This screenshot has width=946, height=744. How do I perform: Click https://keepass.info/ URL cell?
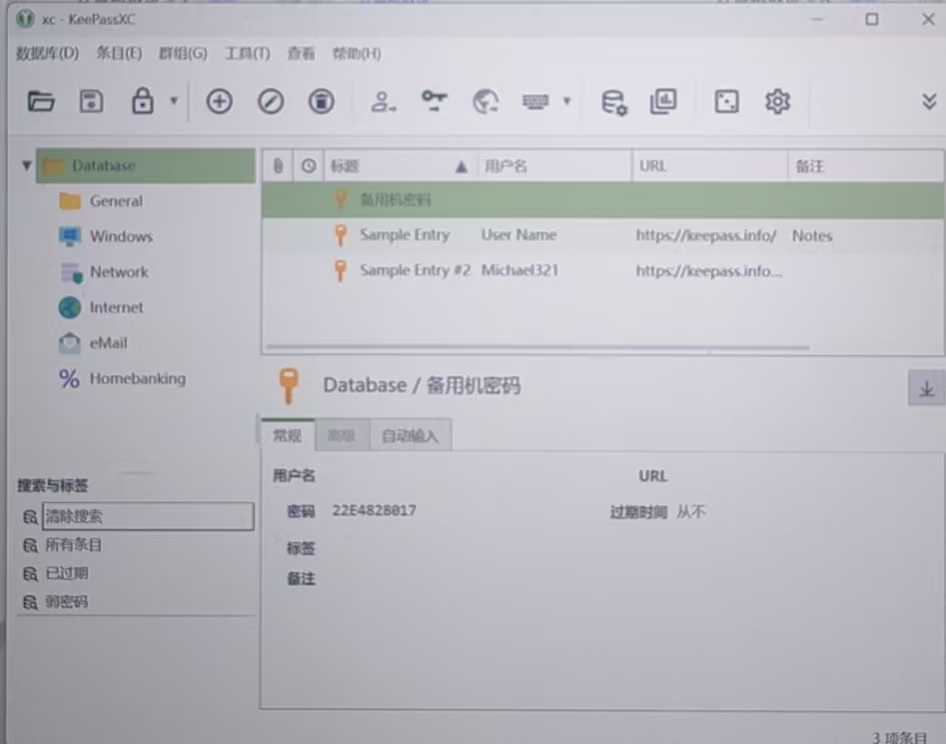pyautogui.click(x=706, y=235)
